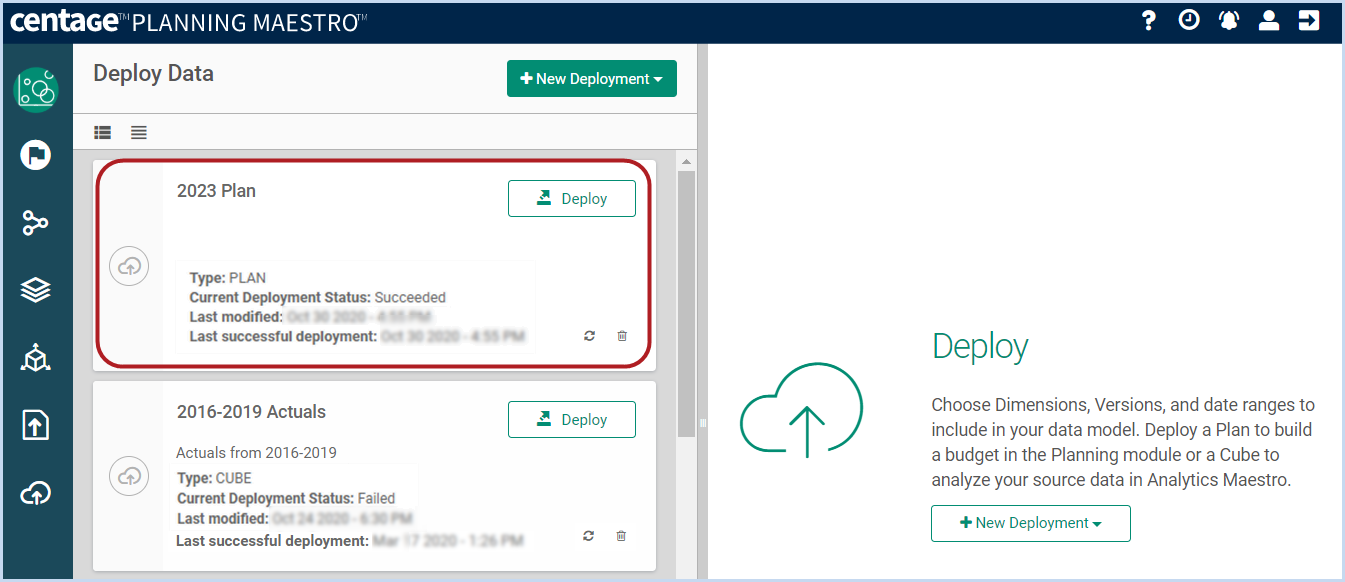
Task: Open the green New Deployment dropdown
Action: [x=592, y=79]
